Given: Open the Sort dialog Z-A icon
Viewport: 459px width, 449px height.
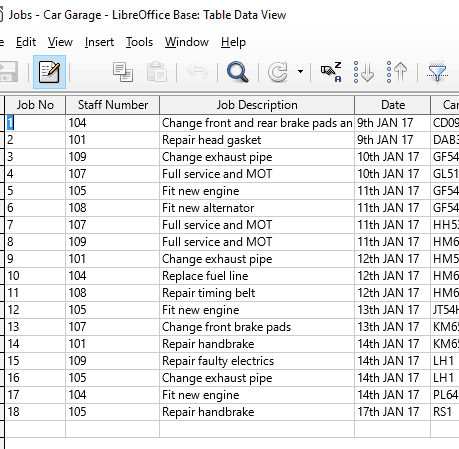Looking at the screenshot, I should [x=331, y=72].
